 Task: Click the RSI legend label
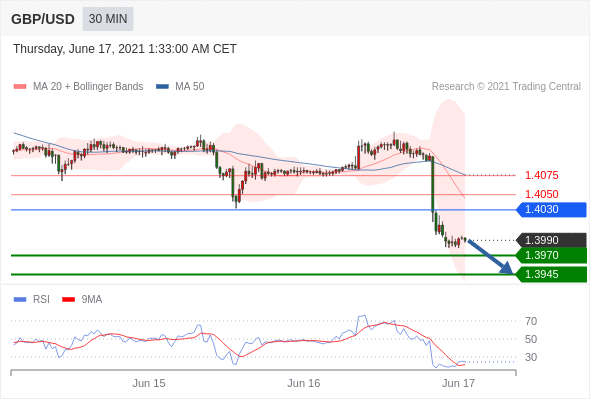tap(41, 300)
